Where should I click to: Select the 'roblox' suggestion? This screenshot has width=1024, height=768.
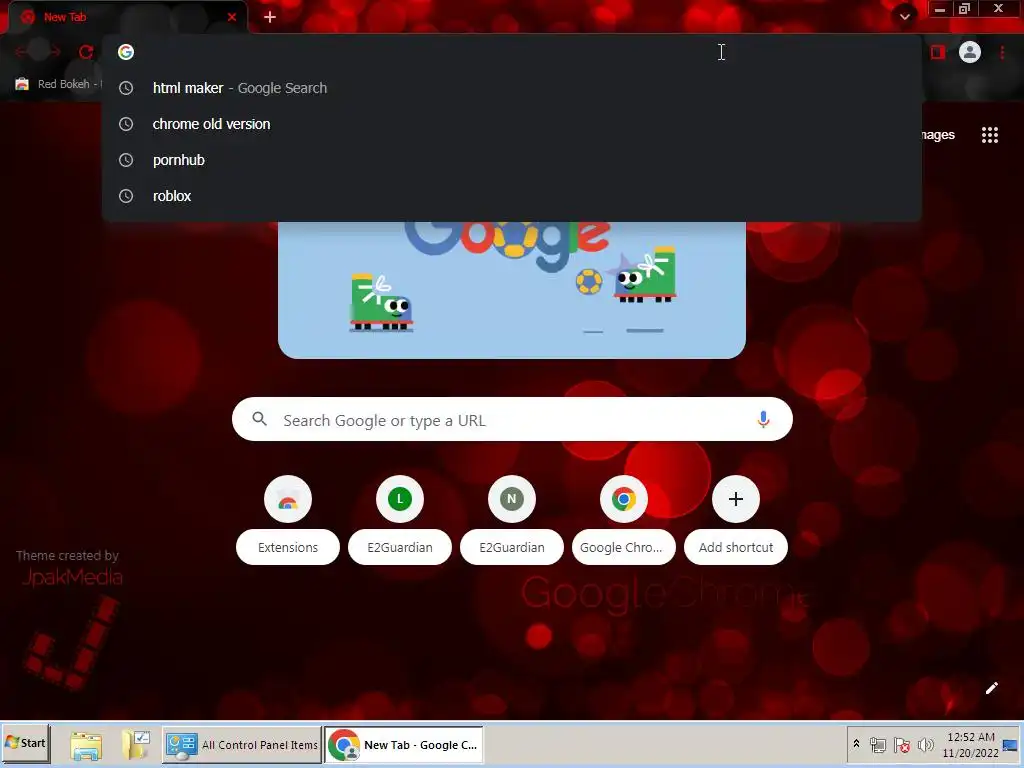[511, 196]
